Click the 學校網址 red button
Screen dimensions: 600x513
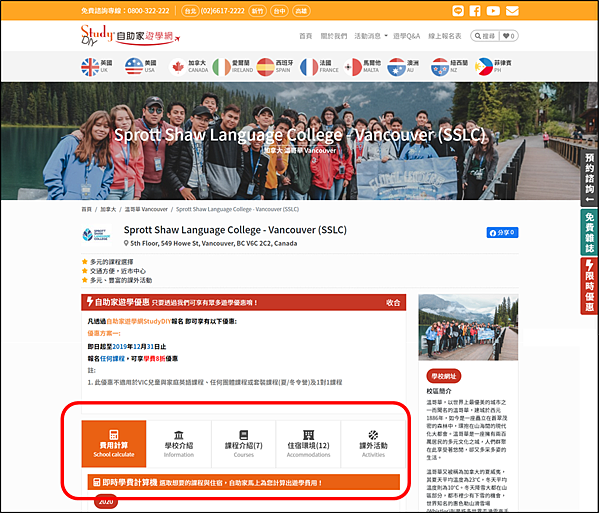(444, 376)
